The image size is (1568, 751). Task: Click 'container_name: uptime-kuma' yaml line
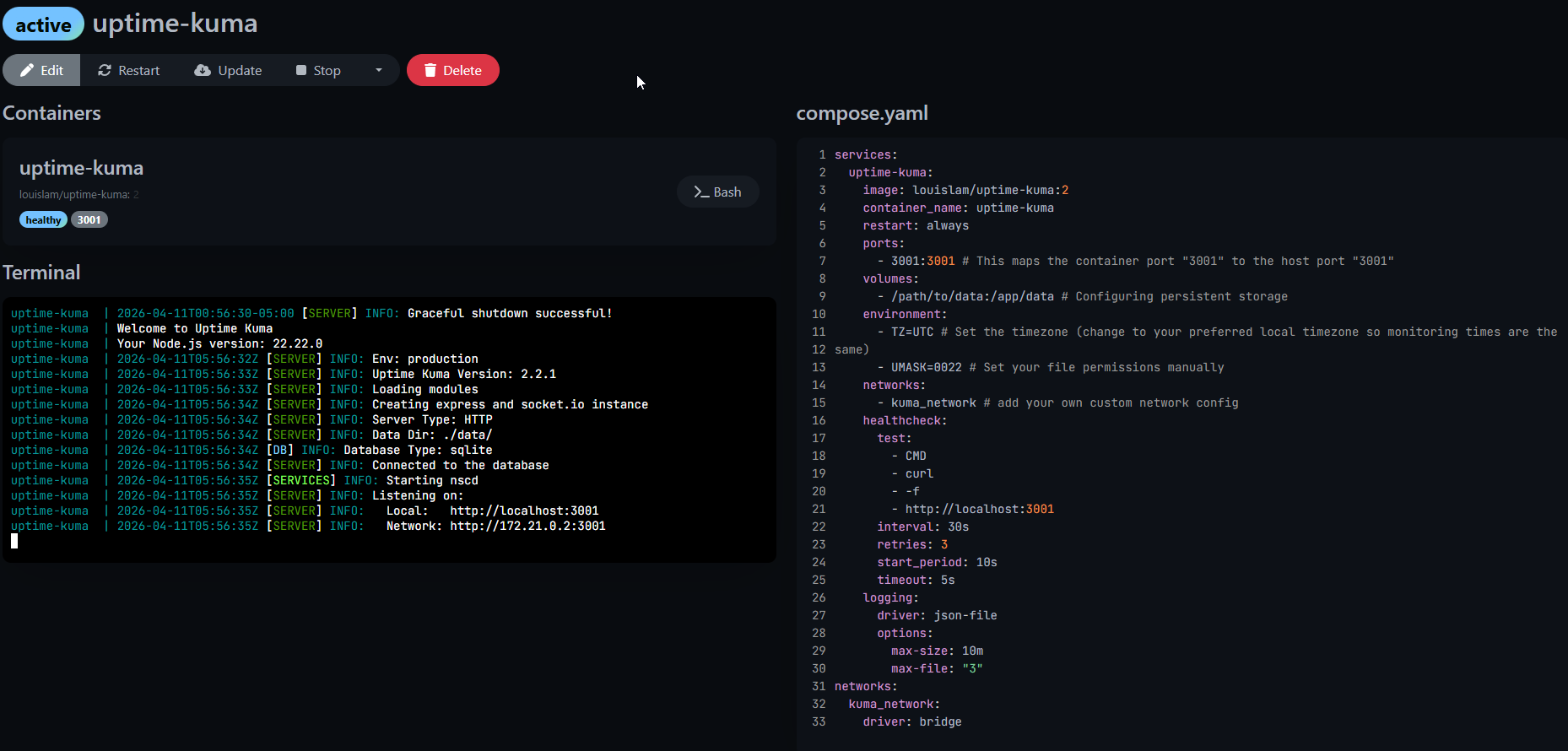tap(958, 208)
